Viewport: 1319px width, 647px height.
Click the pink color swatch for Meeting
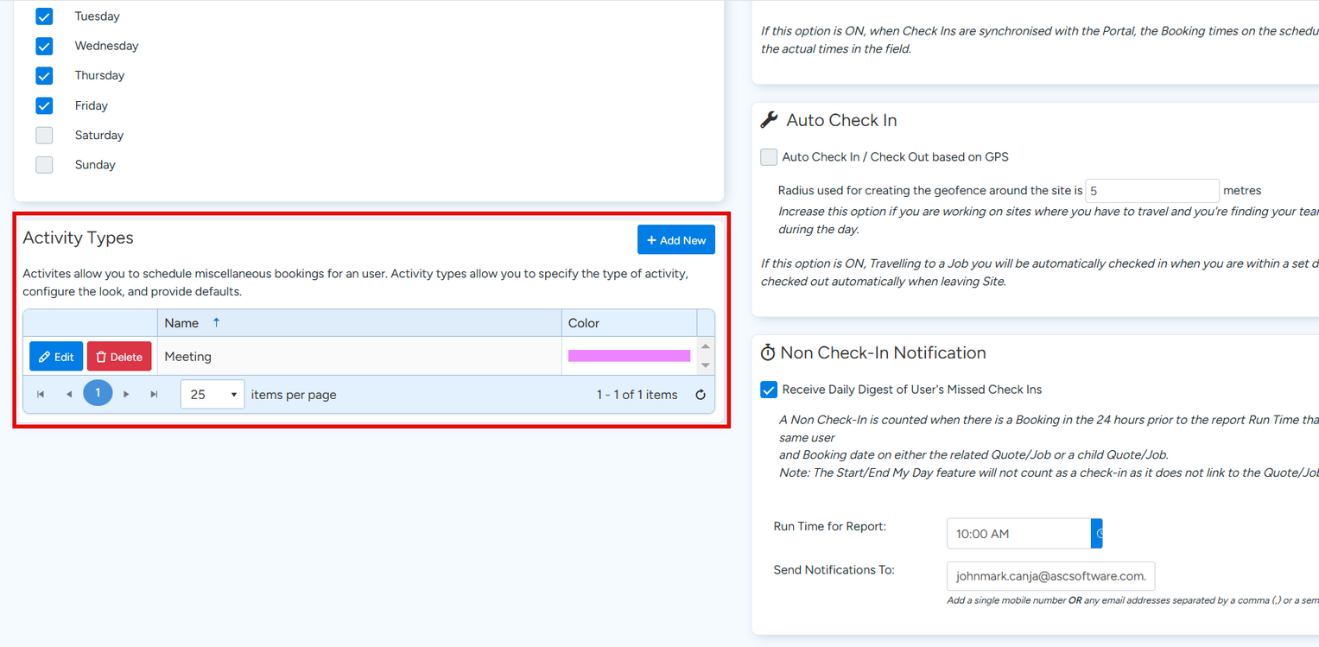click(x=628, y=356)
